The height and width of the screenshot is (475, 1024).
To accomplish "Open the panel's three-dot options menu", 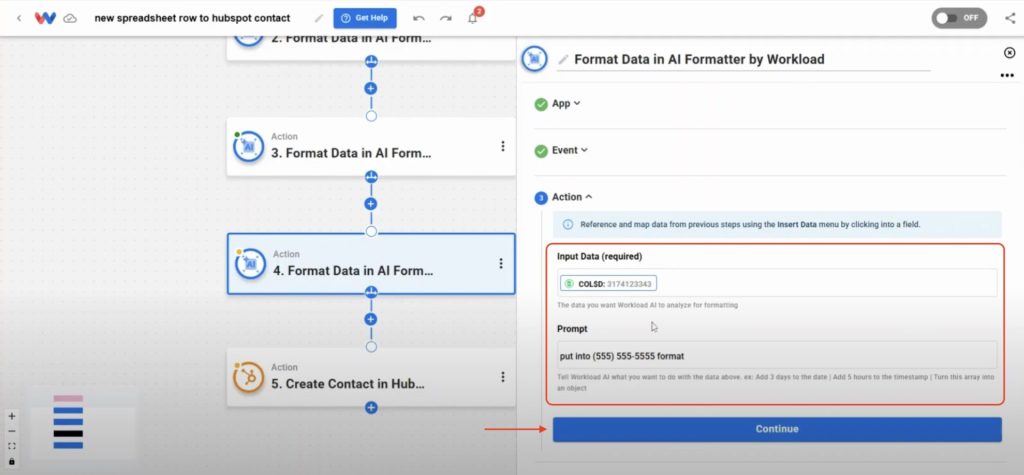I will pyautogui.click(x=1006, y=76).
